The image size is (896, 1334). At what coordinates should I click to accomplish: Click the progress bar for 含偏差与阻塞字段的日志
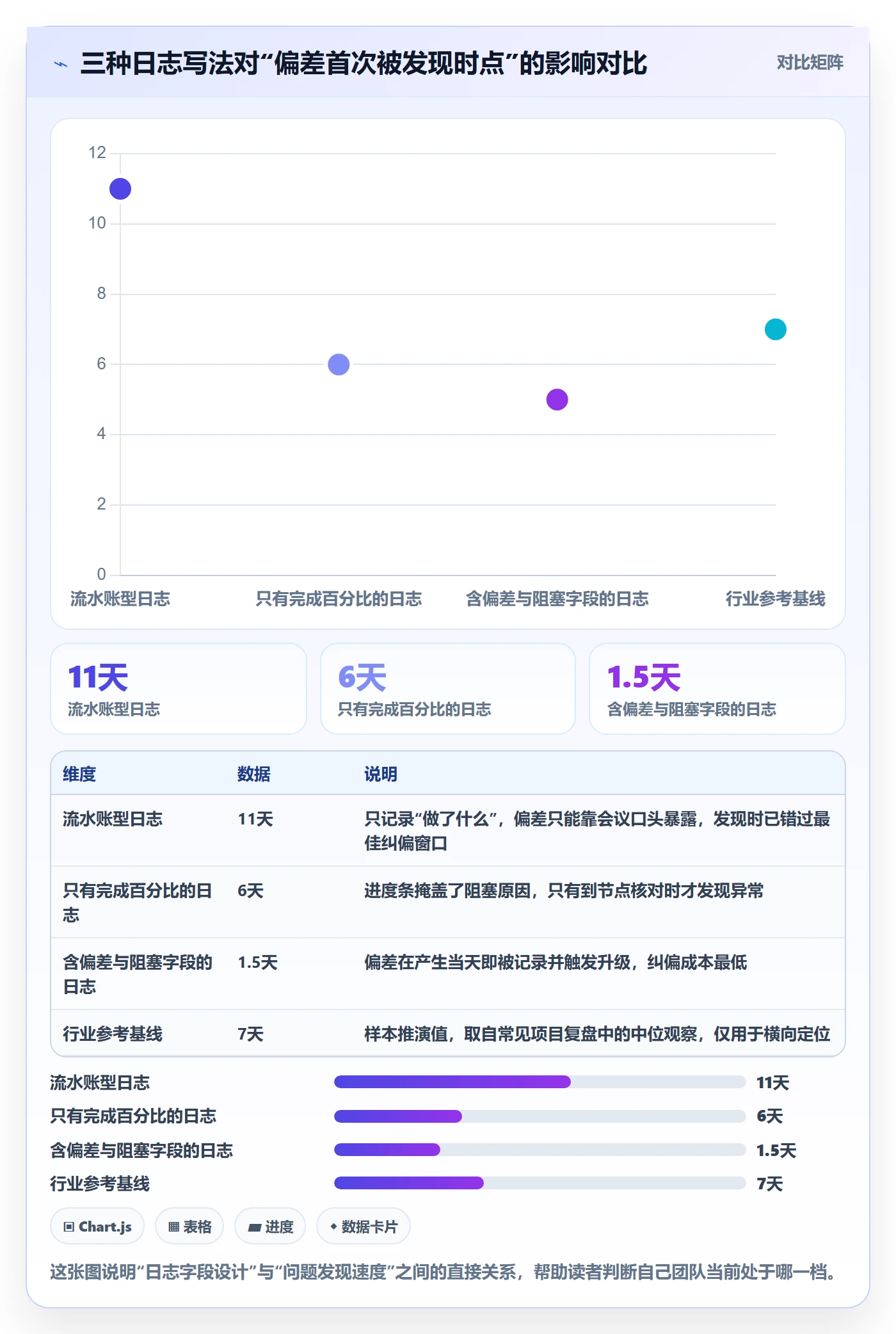coord(540,1150)
